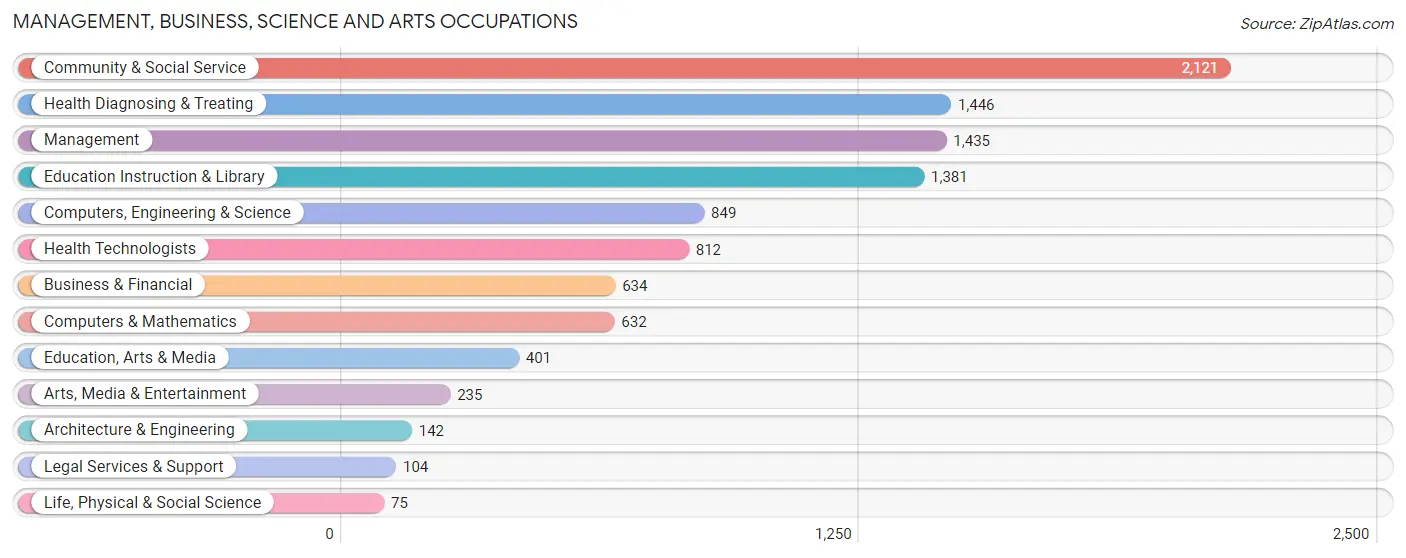Click the Computers, Engineering & Science label

167,213
